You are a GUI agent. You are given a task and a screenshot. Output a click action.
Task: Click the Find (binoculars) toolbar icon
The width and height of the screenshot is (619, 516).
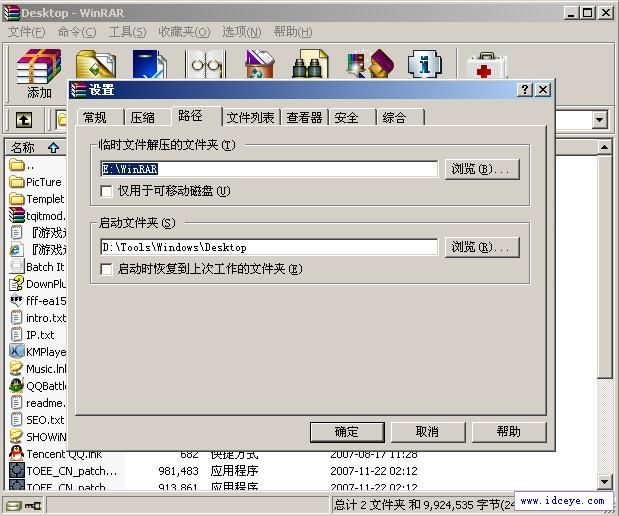[x=310, y=64]
